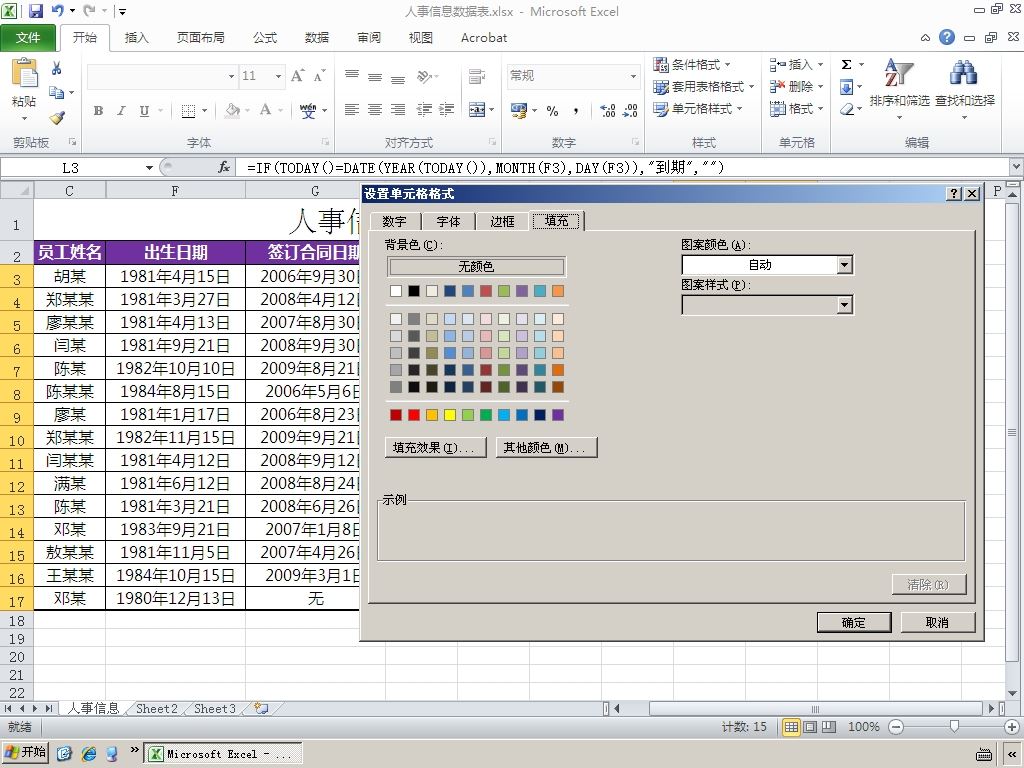Viewport: 1024px width, 768px height.
Task: Click the zoom slider handle
Action: 954,727
